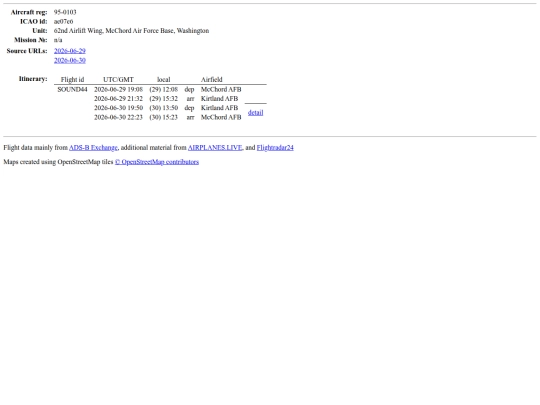Open OpenStreetMap contributors link
Image resolution: width=540 pixels, height=405 pixels.
[x=157, y=162]
